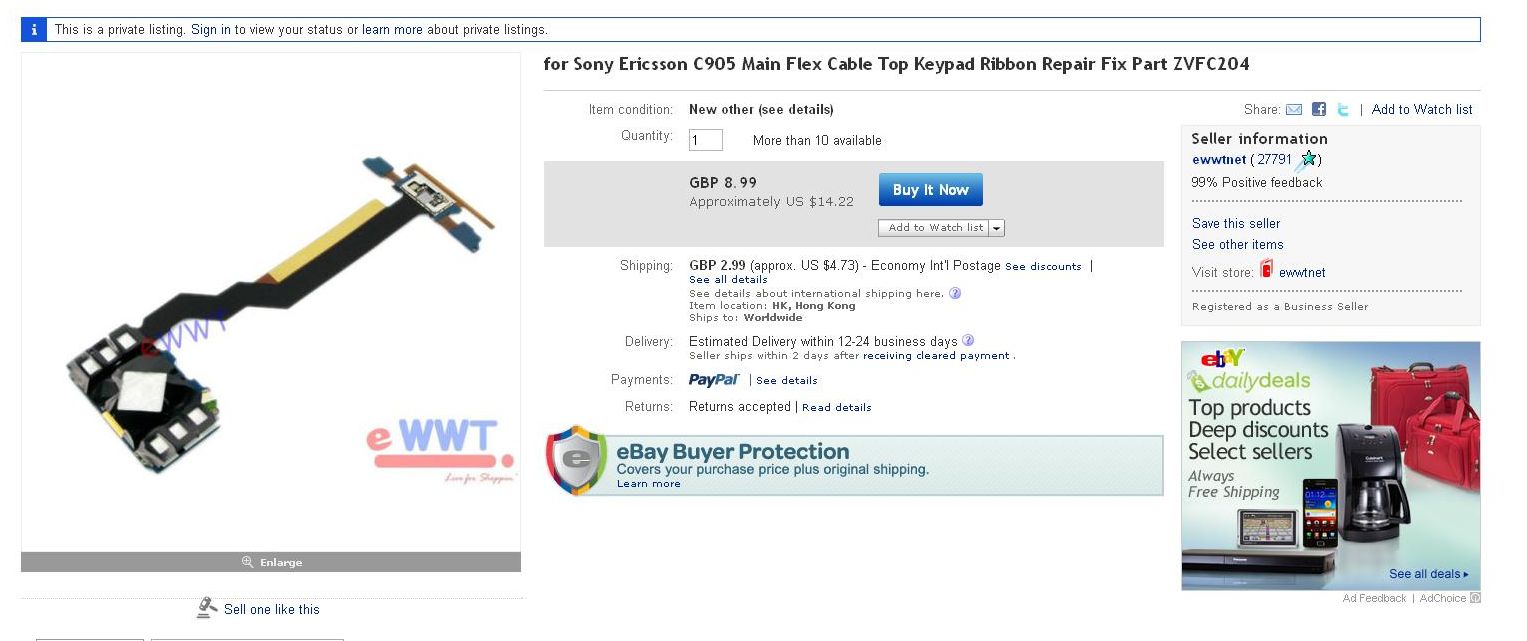Follow the Sign in link in banner
This screenshot has width=1527, height=641.
(211, 30)
